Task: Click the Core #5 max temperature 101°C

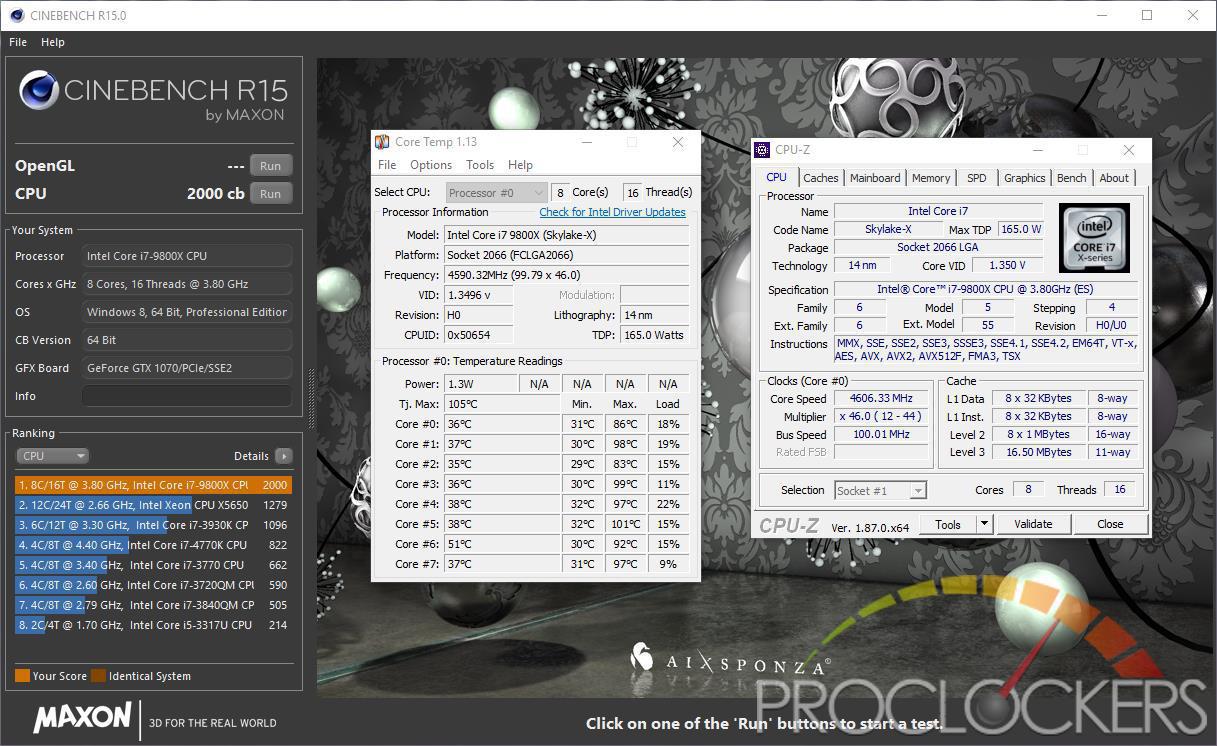Action: click(625, 524)
